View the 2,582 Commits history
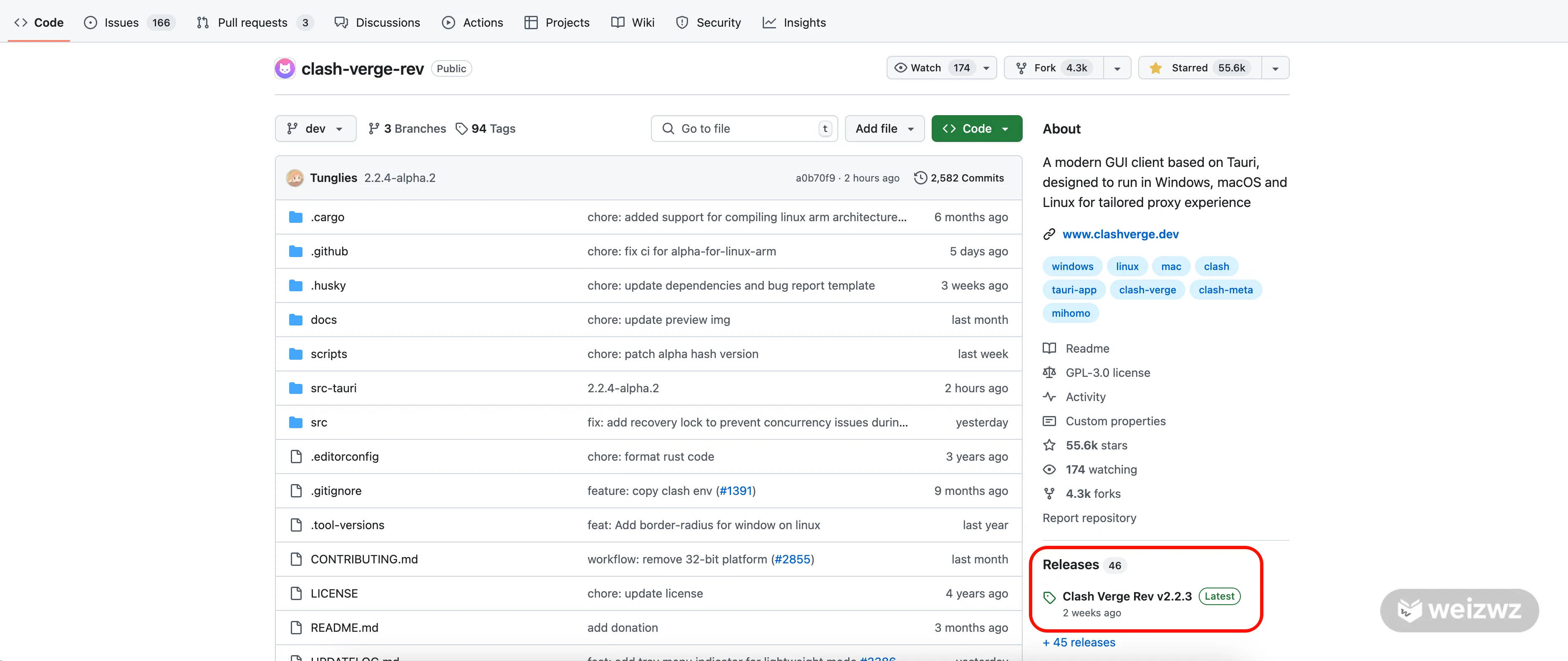 [x=959, y=178]
